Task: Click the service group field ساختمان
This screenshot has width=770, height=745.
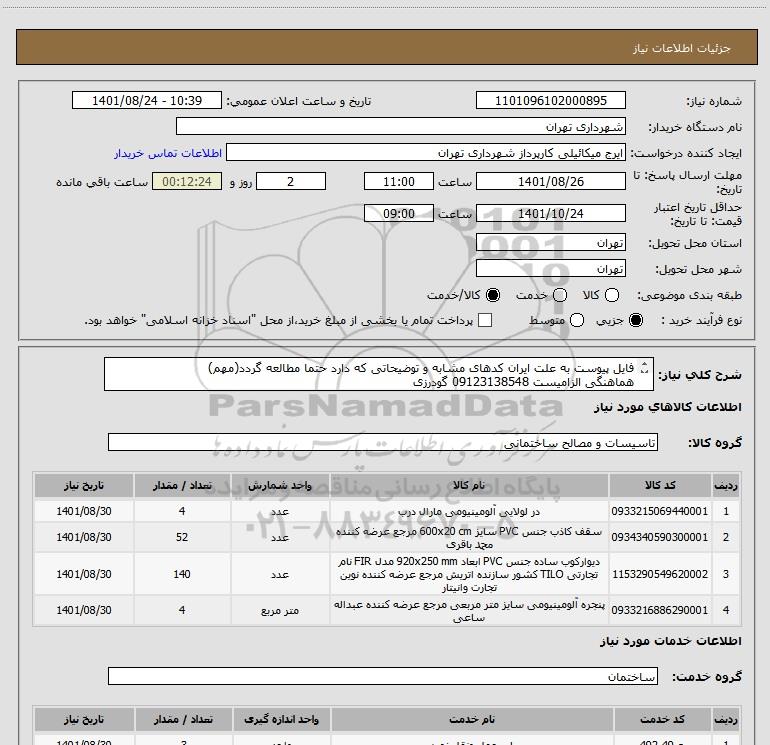Action: coord(383,676)
